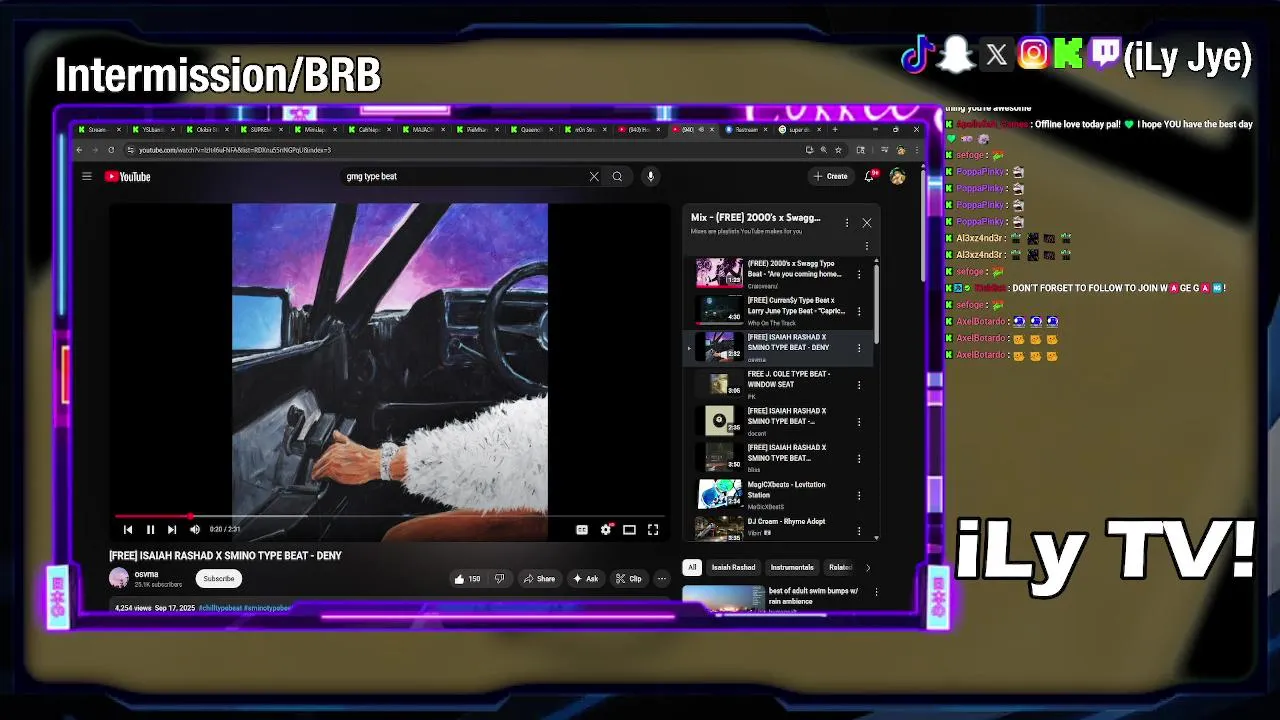Open the osvma channel avatar
The height and width of the screenshot is (720, 1280).
[119, 578]
